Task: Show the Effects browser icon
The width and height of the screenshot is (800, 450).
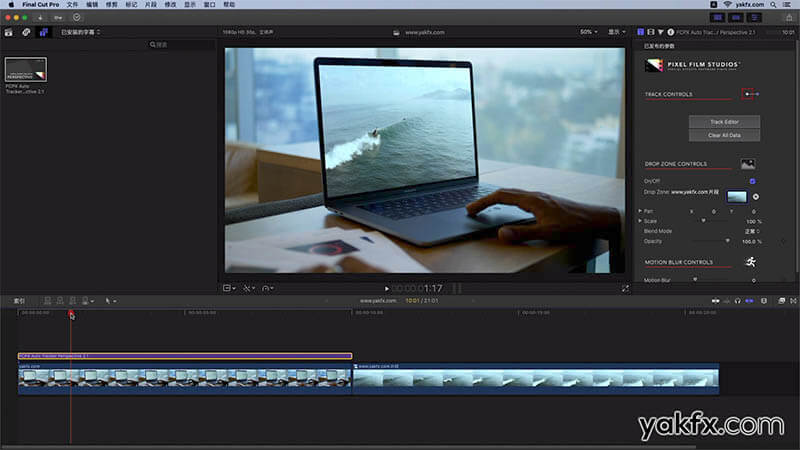Action: pyautogui.click(x=781, y=301)
